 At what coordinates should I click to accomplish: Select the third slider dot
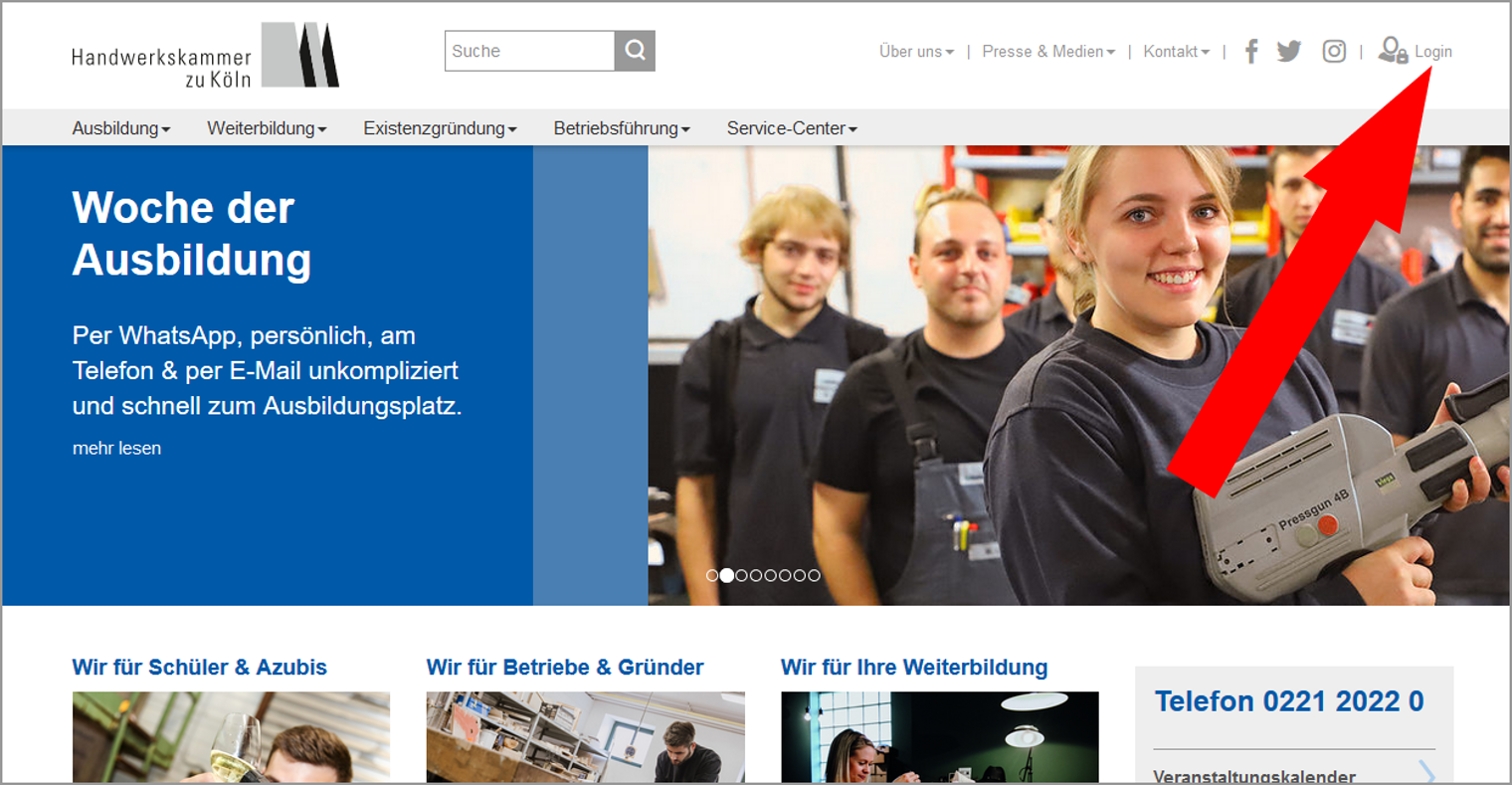(x=741, y=575)
